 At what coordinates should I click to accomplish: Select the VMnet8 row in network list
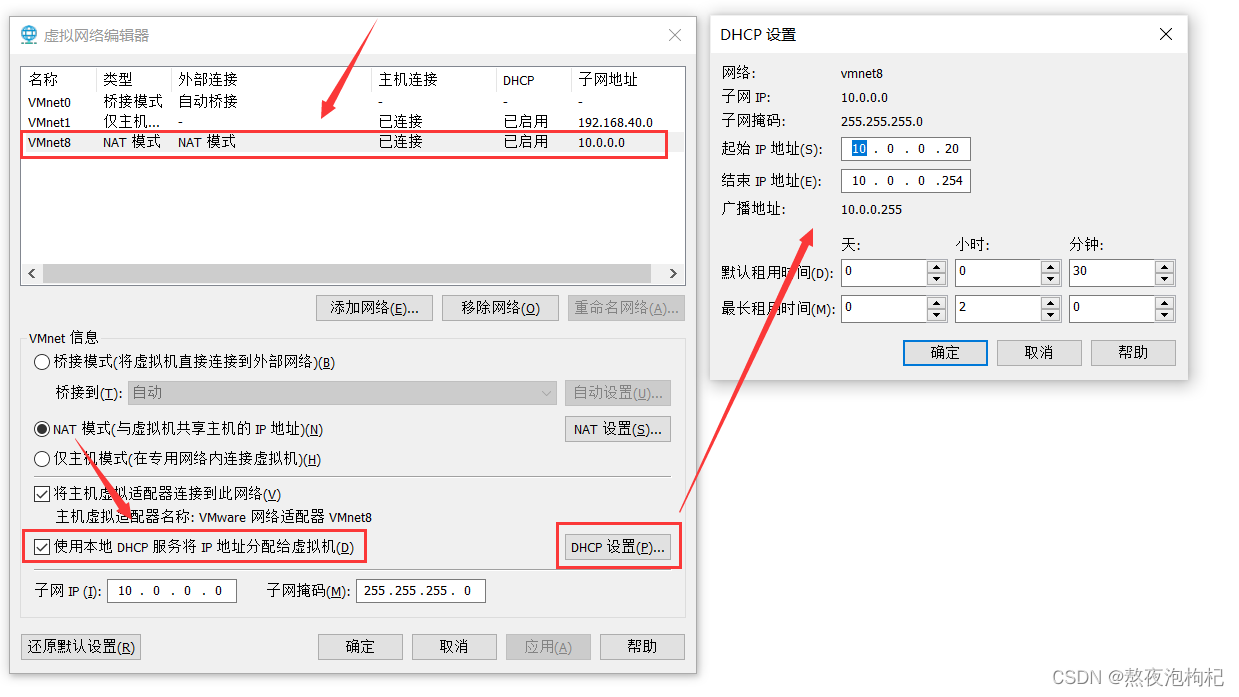pos(300,142)
